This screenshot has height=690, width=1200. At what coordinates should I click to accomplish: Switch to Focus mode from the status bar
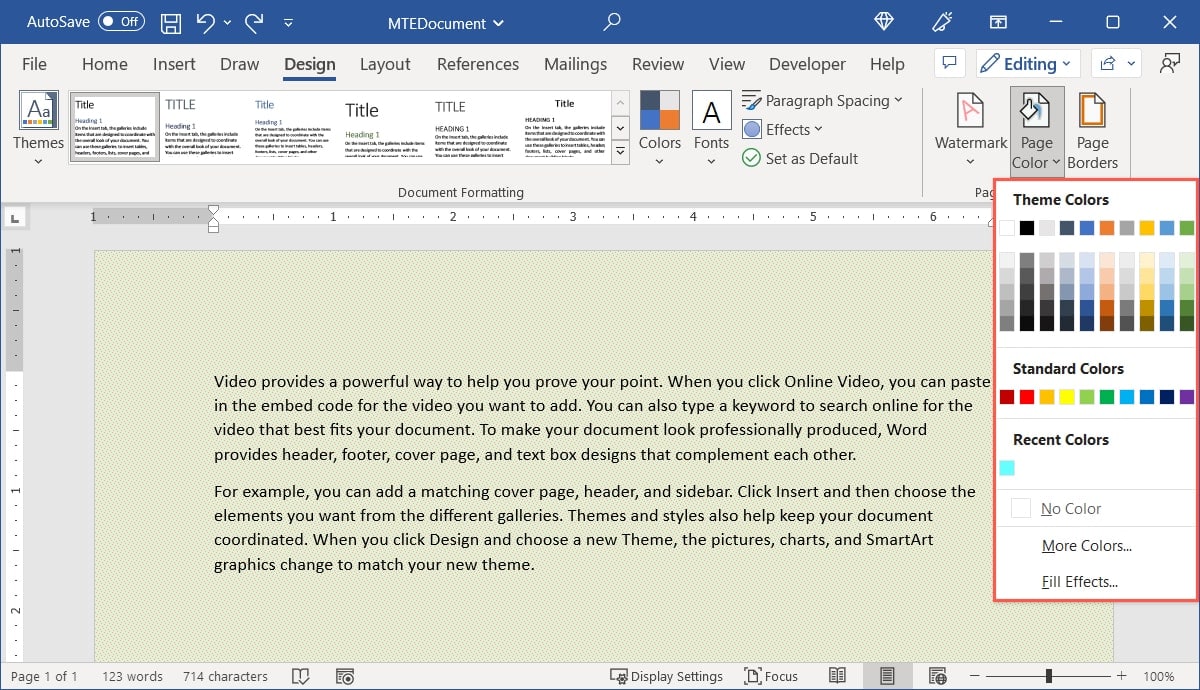point(771,676)
